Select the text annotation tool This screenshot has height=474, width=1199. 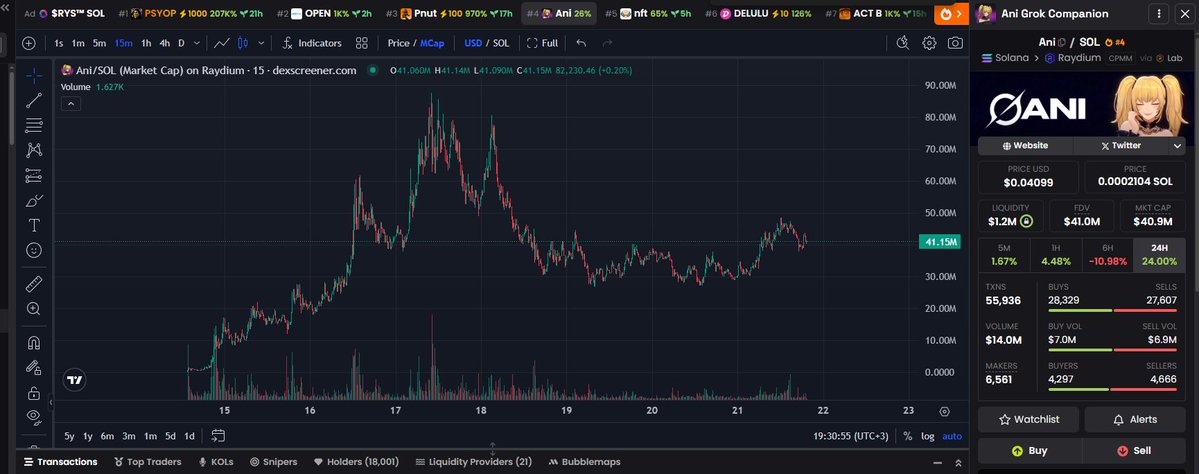pos(34,226)
